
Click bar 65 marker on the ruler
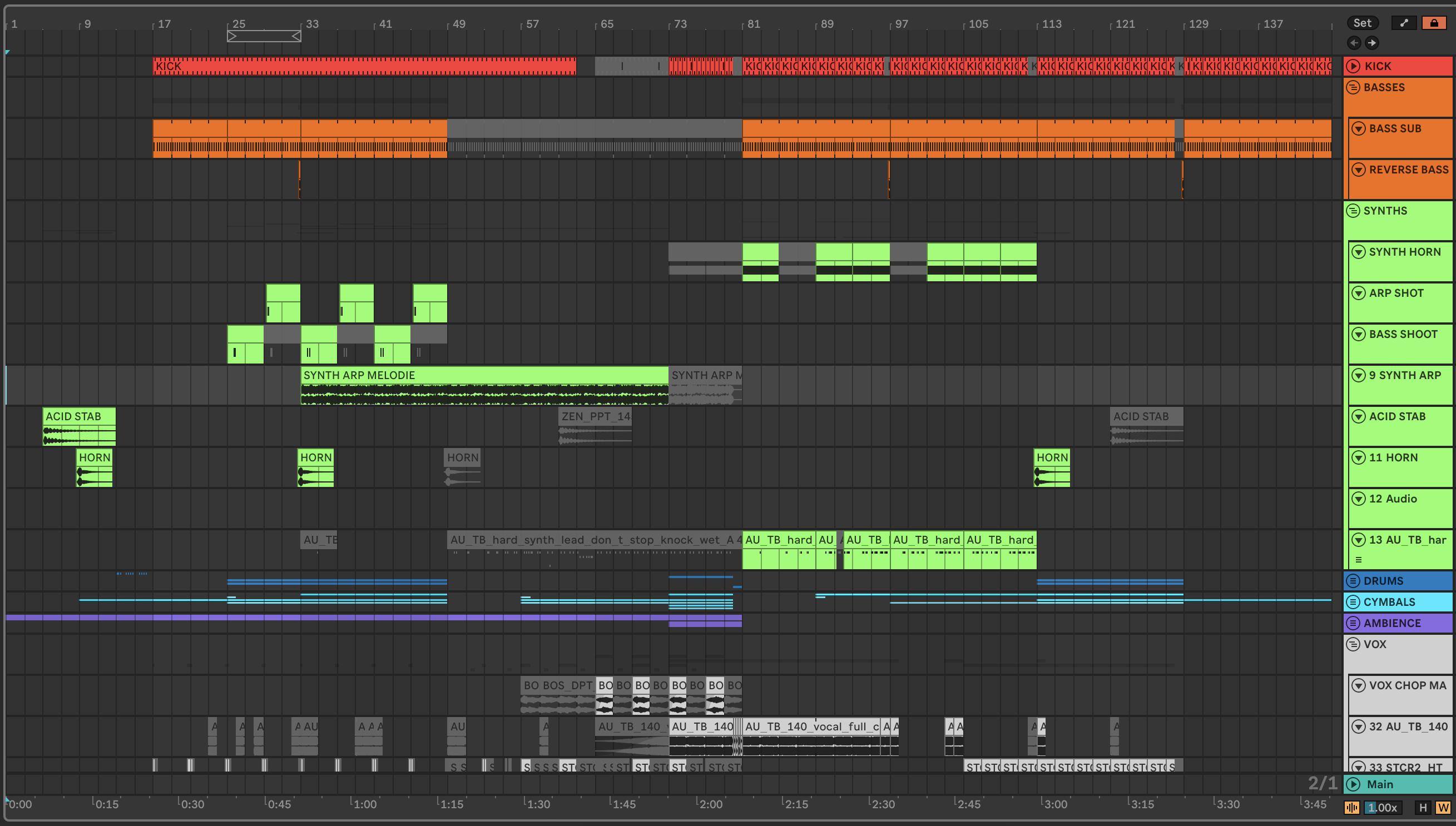[607, 24]
